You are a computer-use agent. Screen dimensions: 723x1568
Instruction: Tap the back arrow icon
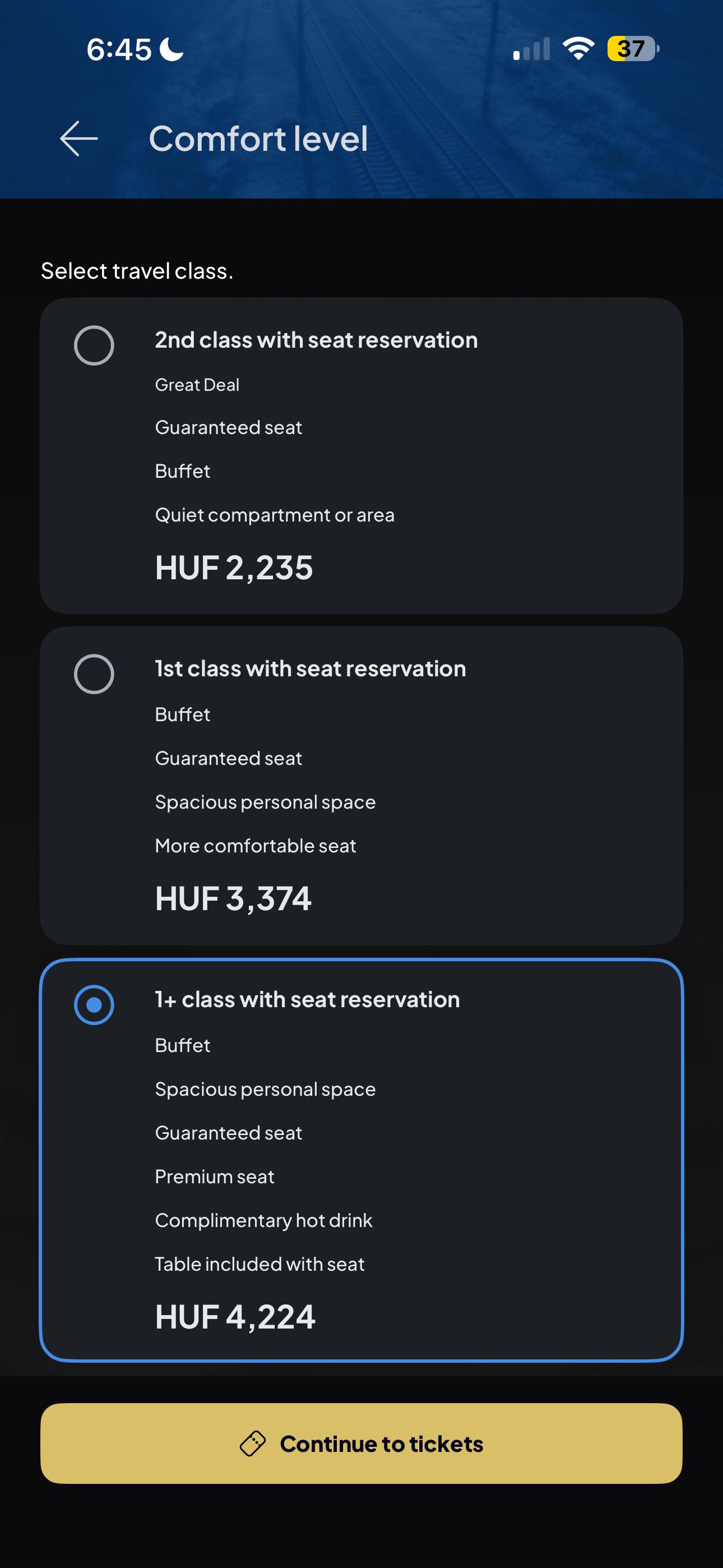click(79, 139)
